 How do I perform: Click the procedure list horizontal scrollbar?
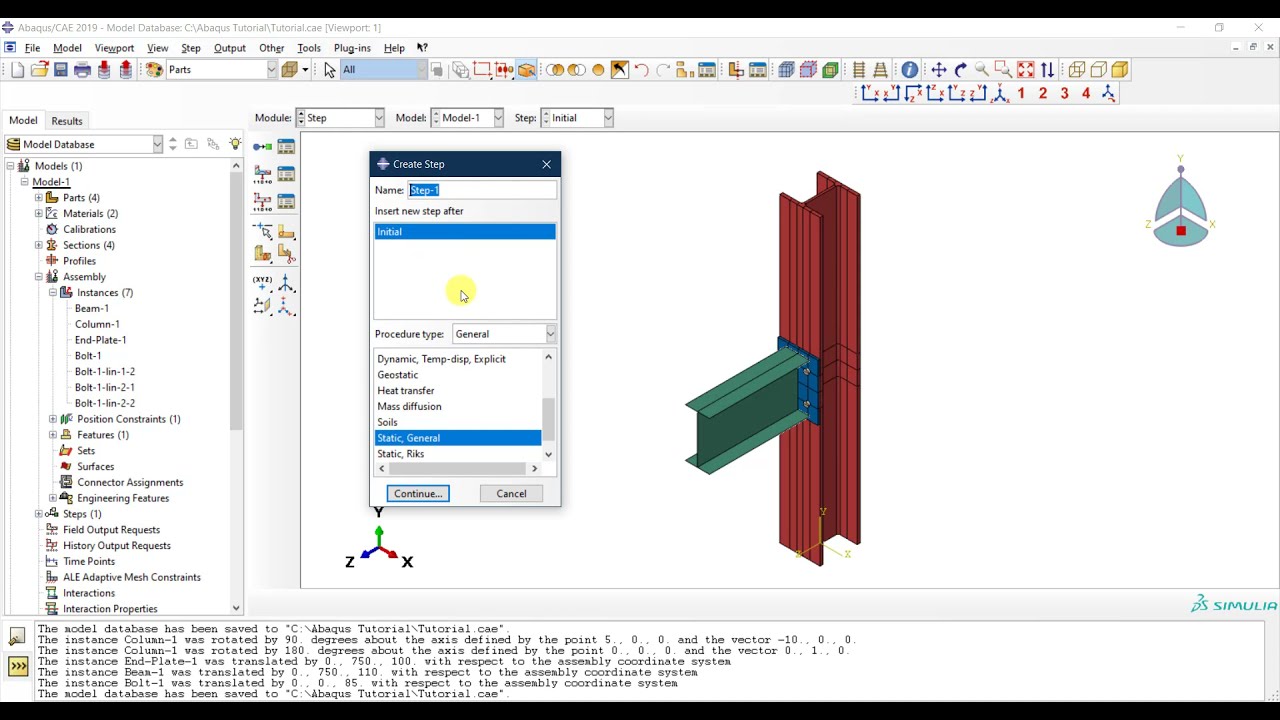[457, 469]
